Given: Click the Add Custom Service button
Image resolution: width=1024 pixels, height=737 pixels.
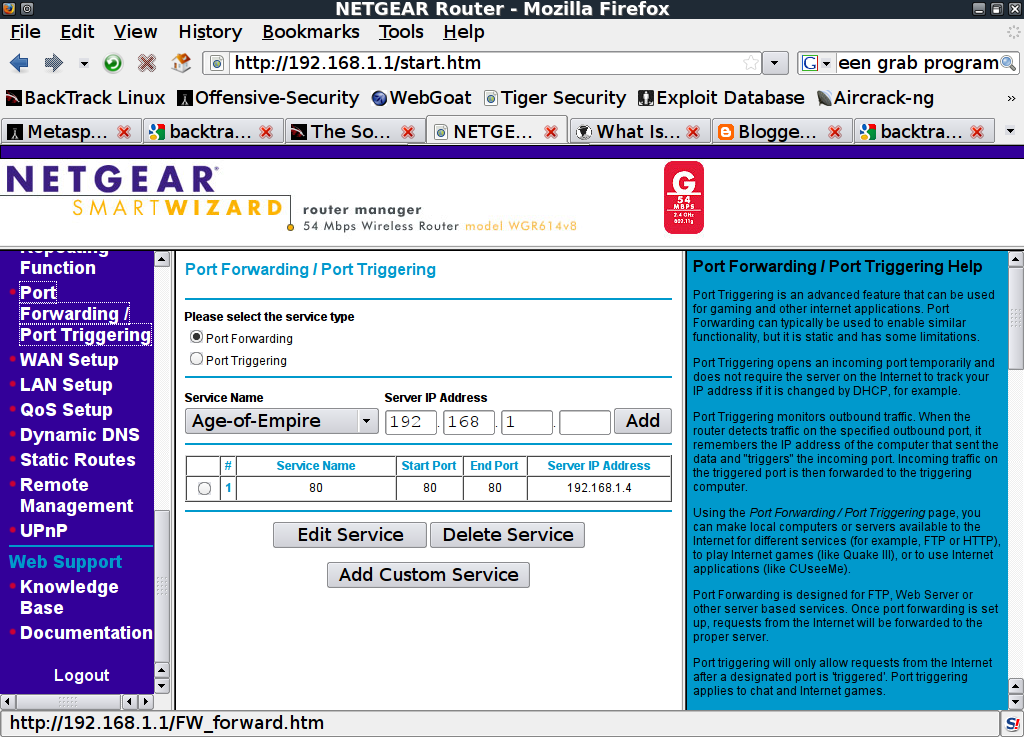Looking at the screenshot, I should pyautogui.click(x=428, y=575).
